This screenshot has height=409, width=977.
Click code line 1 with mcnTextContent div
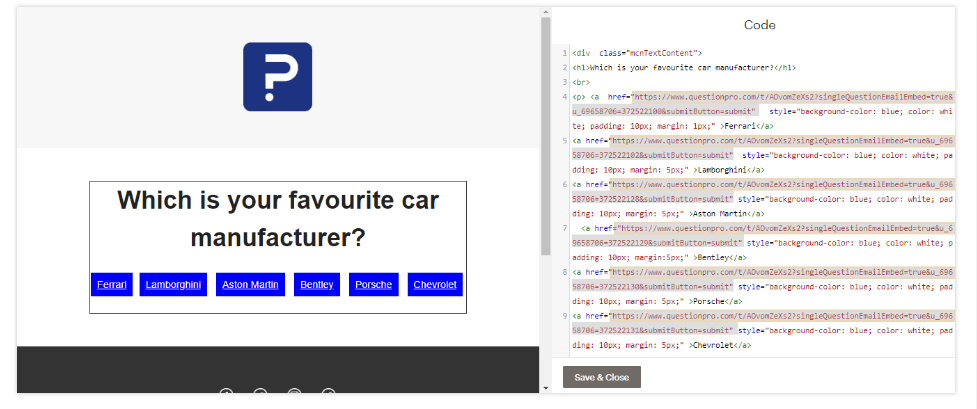point(637,53)
